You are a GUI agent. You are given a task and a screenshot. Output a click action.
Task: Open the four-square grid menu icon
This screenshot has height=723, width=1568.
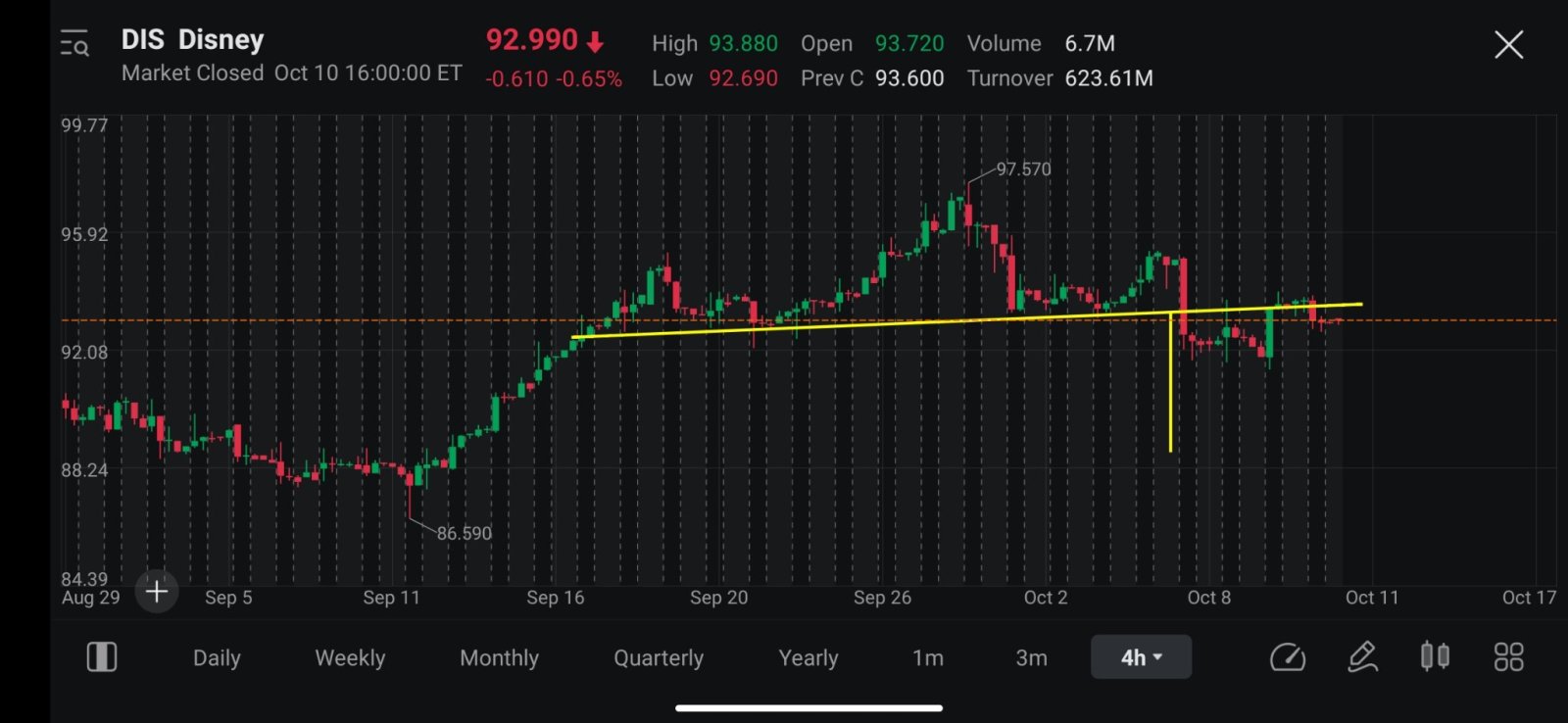click(1508, 657)
